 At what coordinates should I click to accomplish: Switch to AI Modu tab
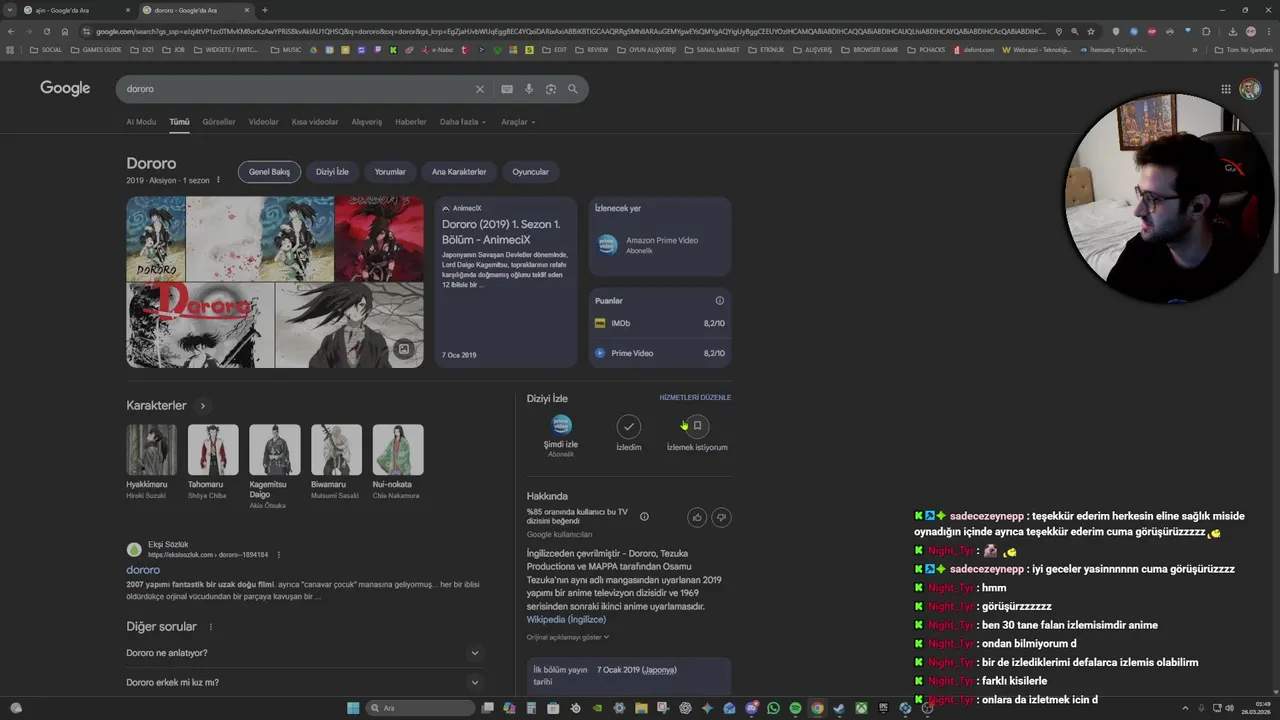(x=141, y=122)
